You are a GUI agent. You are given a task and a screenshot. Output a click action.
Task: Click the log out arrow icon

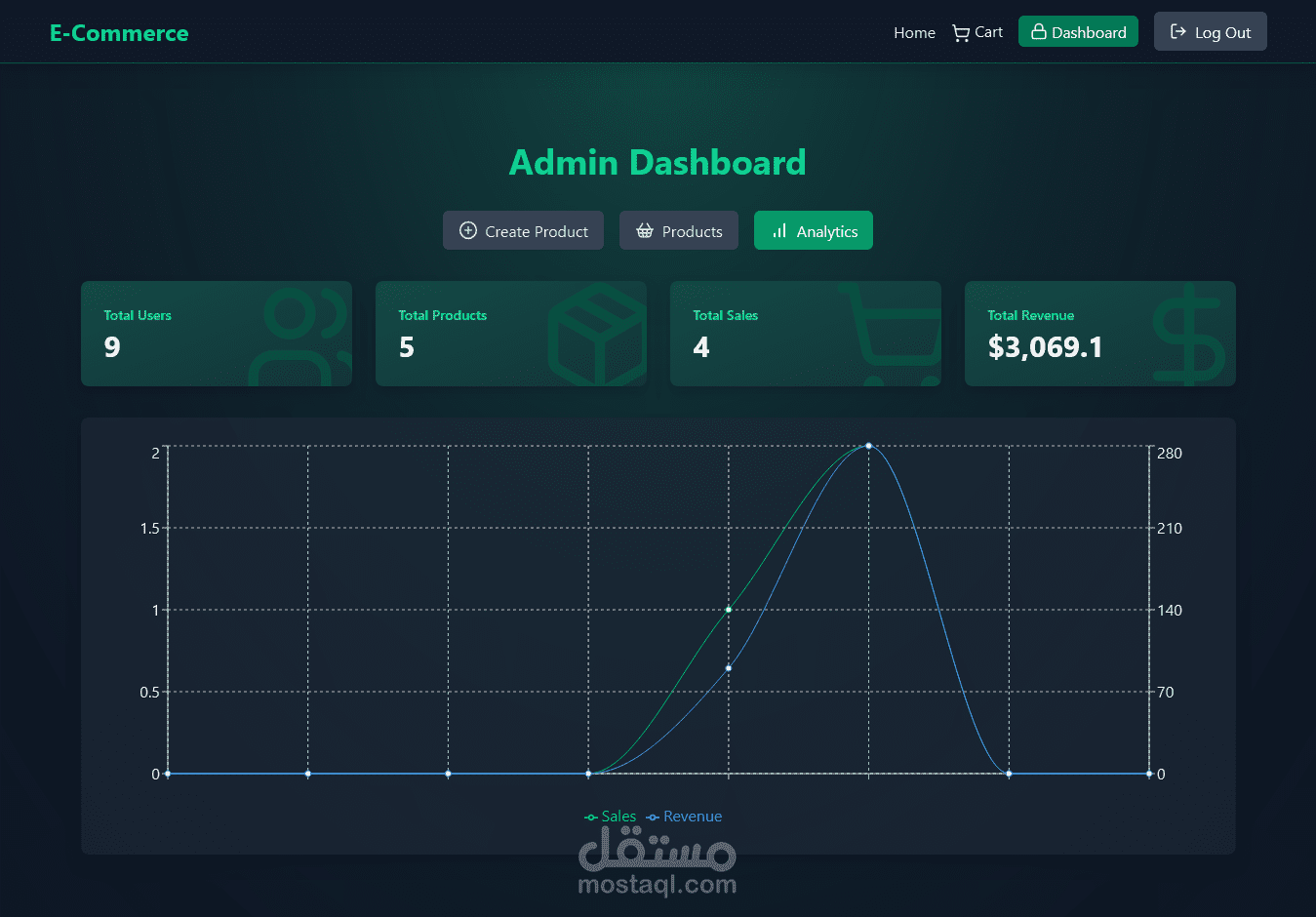[1177, 31]
